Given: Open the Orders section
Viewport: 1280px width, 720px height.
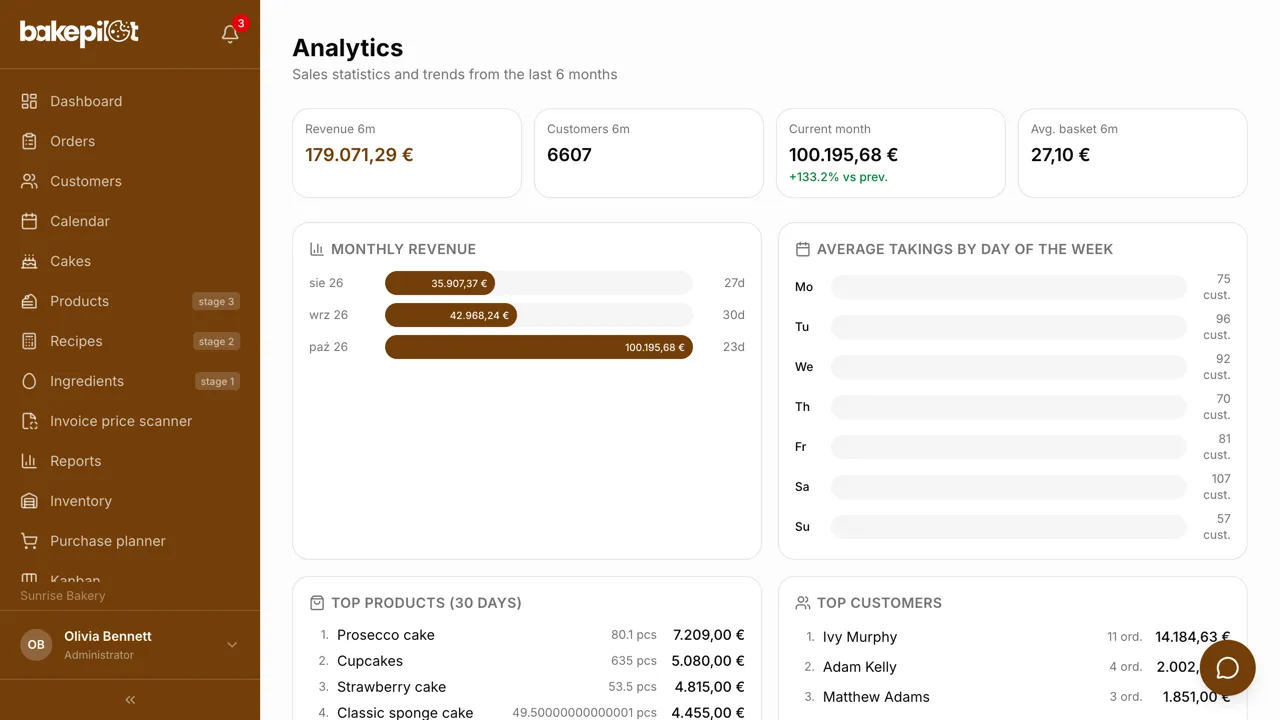Looking at the screenshot, I should [130, 141].
